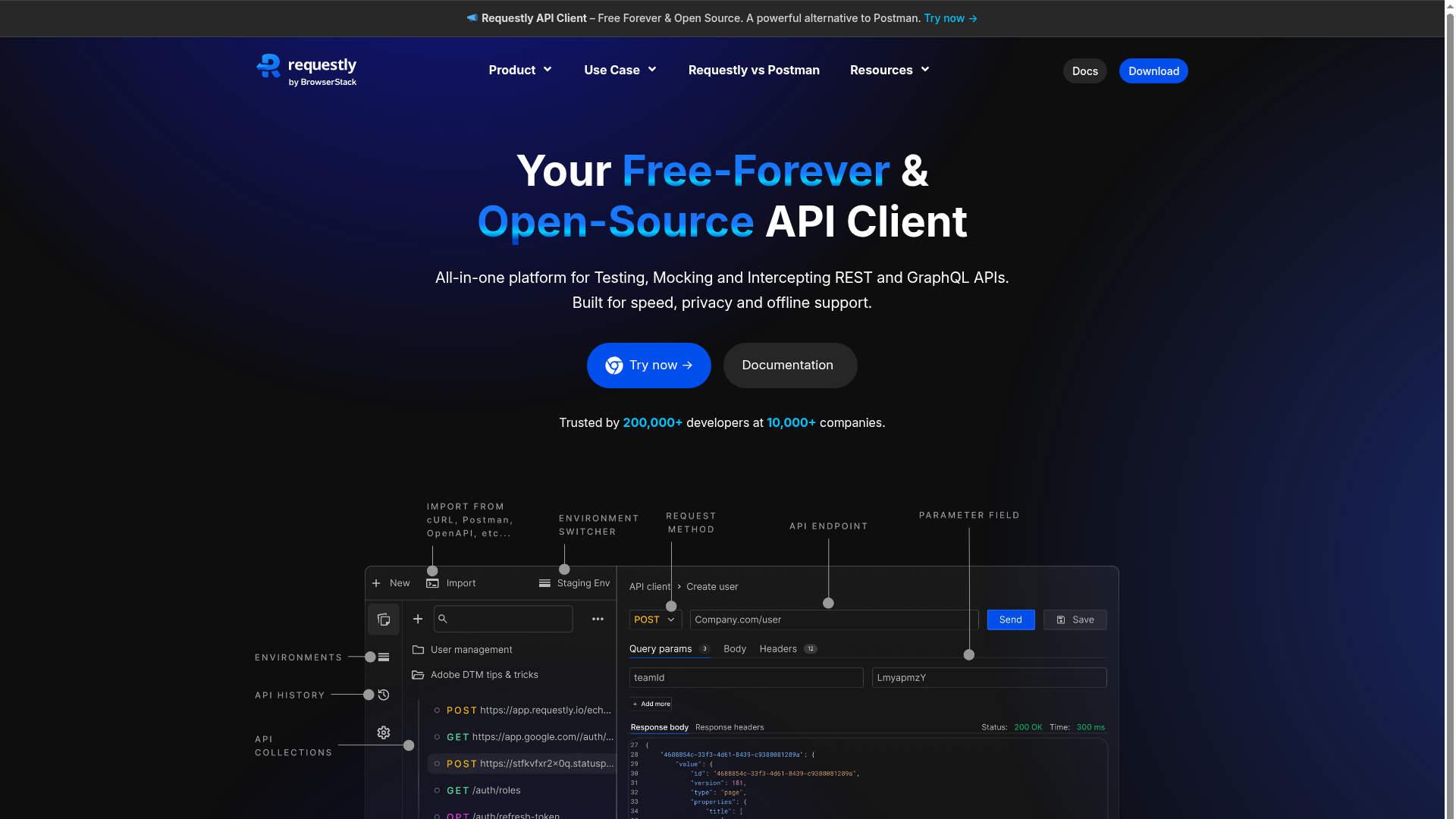Click the Add more button

pyautogui.click(x=651, y=704)
